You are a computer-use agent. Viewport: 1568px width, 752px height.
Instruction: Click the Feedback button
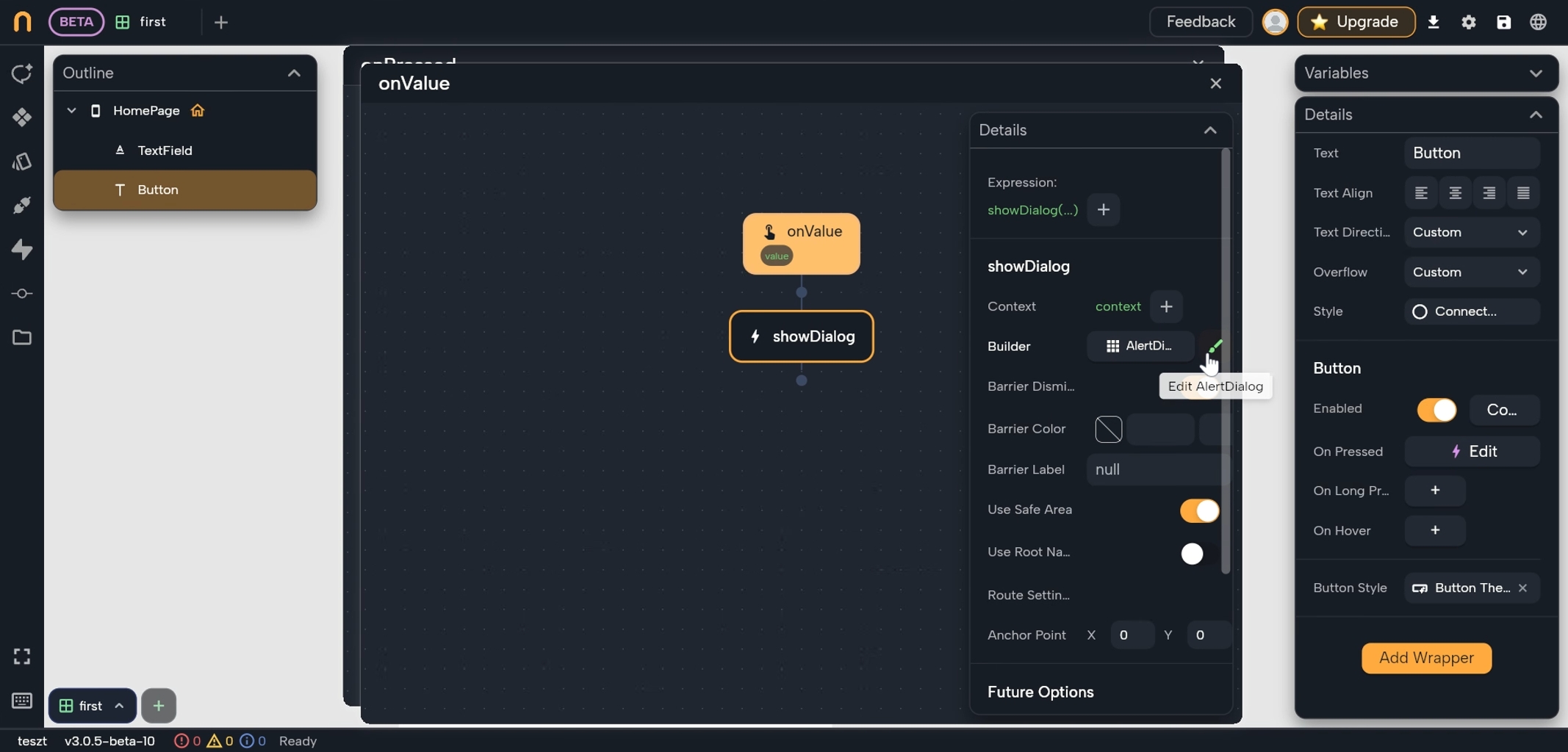pos(1201,22)
